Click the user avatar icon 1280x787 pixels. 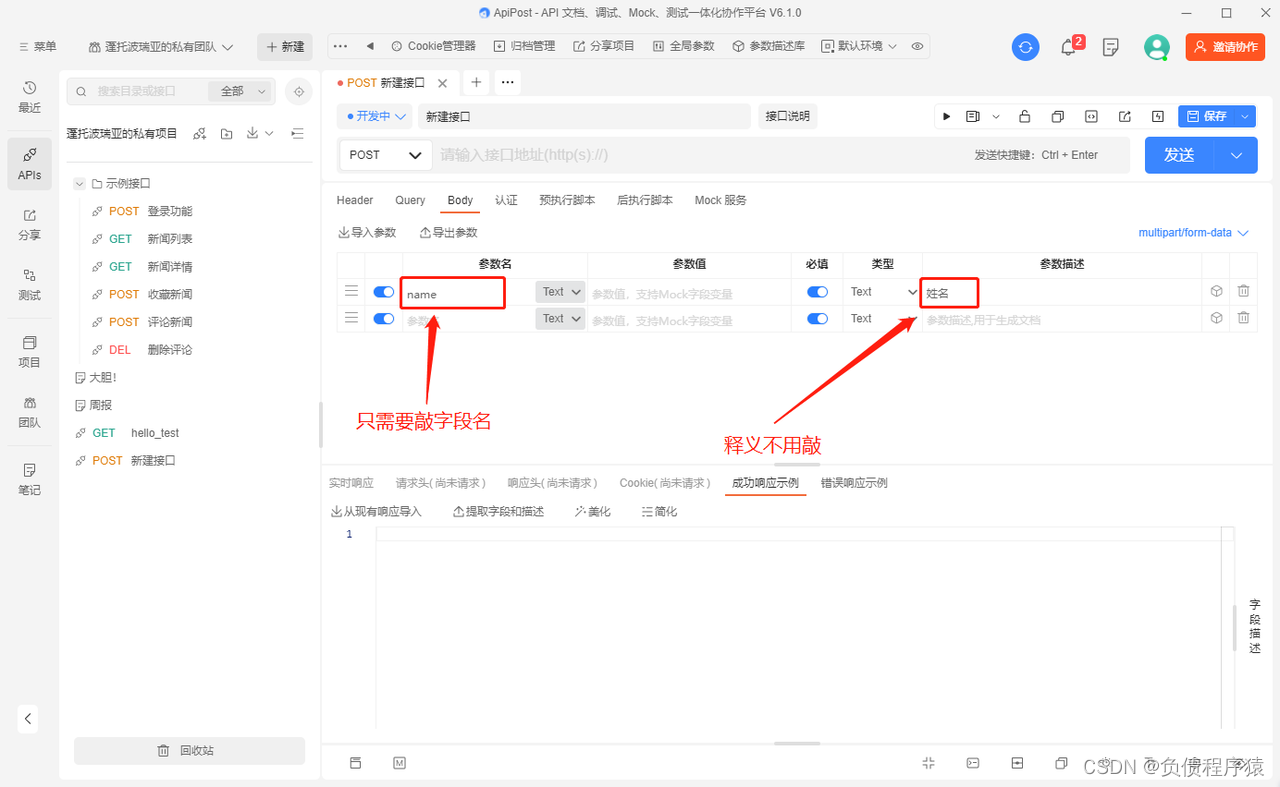pos(1157,47)
